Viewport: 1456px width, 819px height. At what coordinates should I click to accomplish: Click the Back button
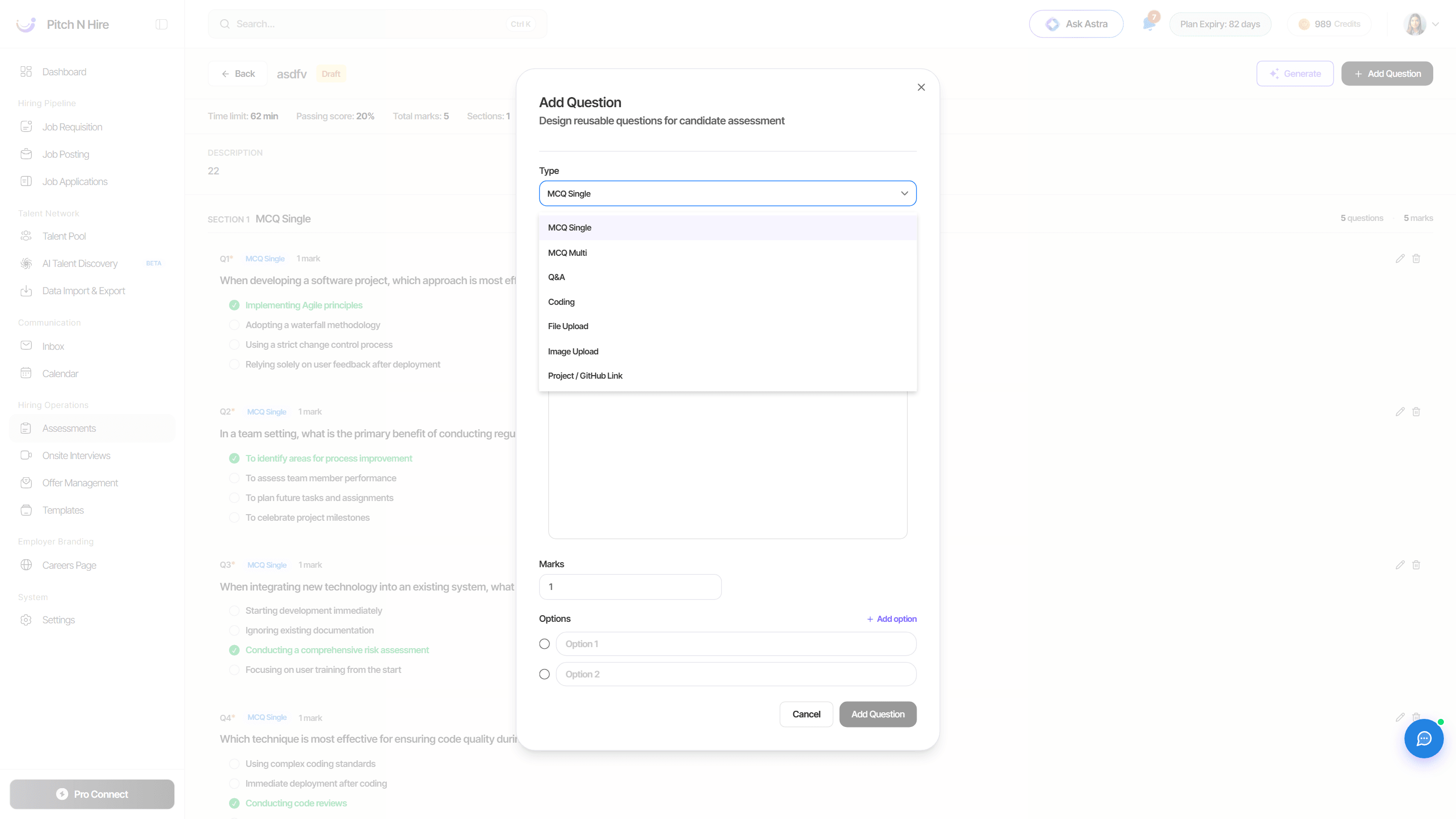(x=238, y=73)
